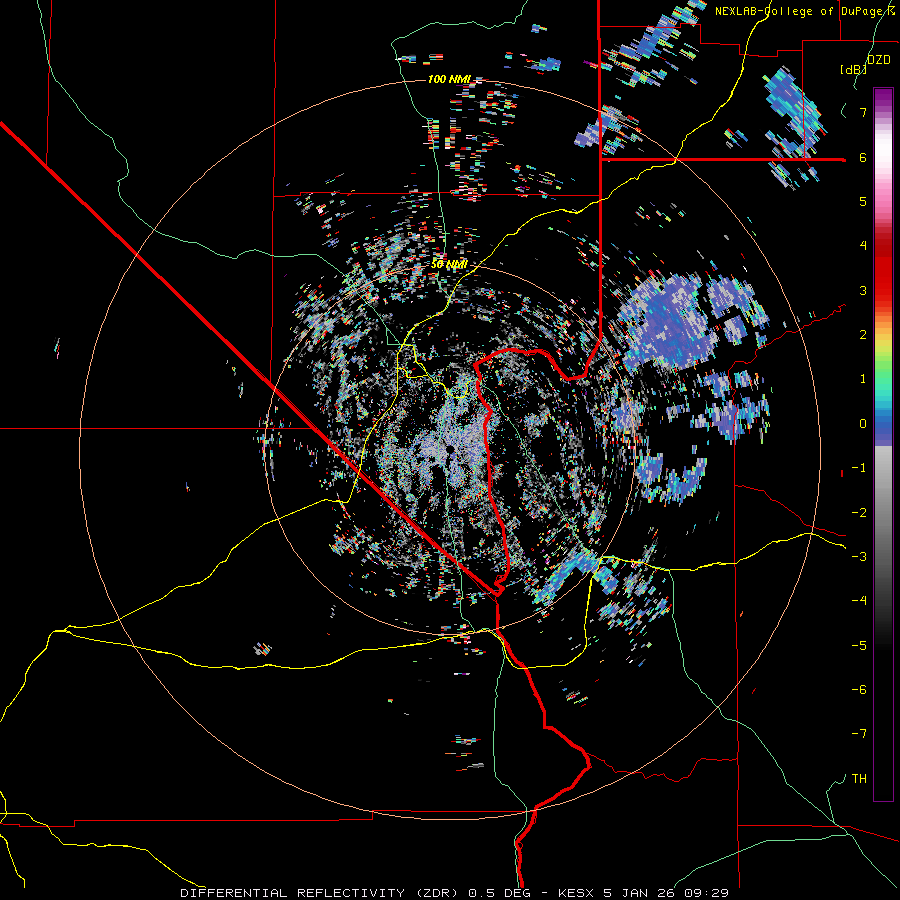Viewport: 900px width, 900px height.
Task: Click the 1 value on the color scale
Action: coord(863,379)
